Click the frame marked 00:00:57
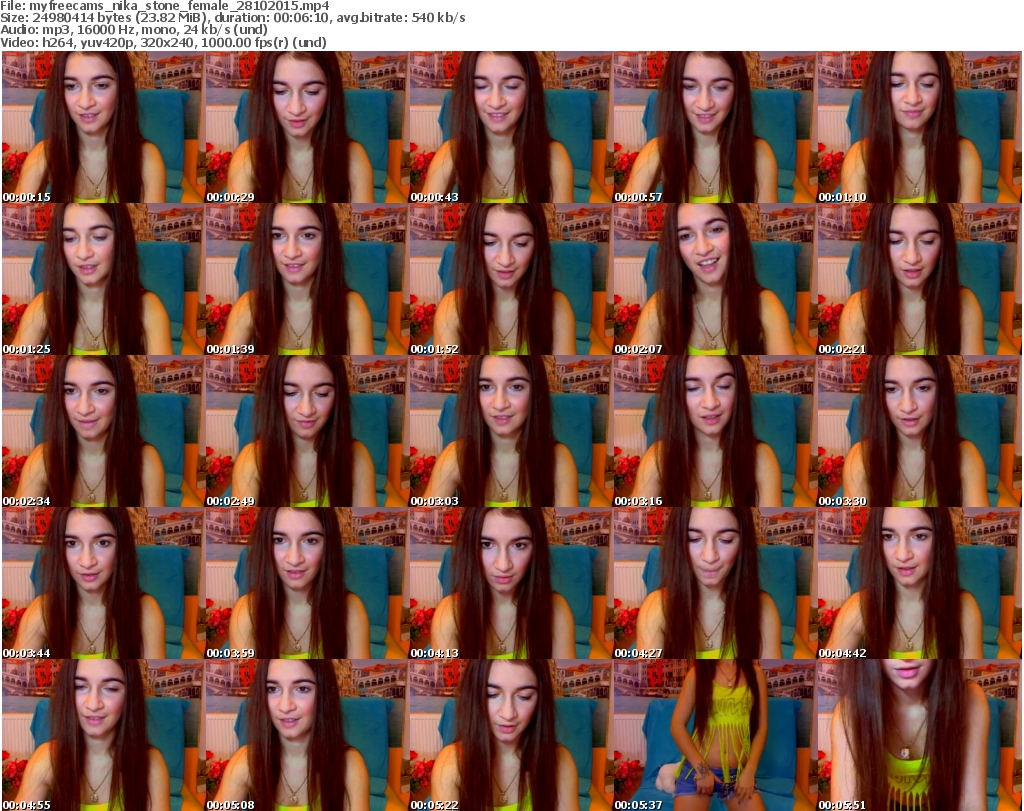Viewport: 1024px width, 811px height. (714, 127)
